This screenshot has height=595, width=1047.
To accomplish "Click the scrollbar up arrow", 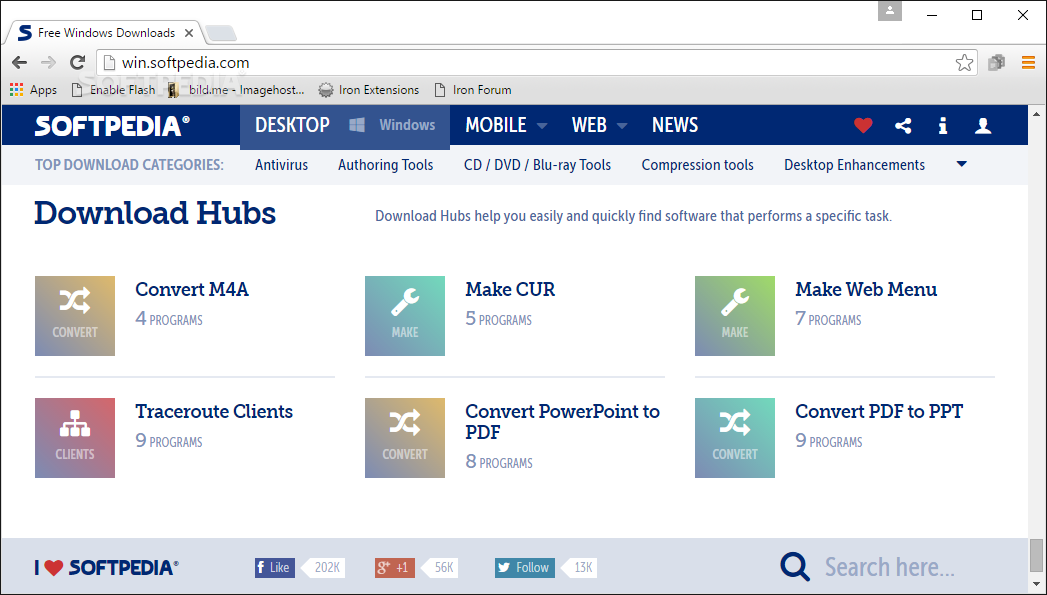I will click(1036, 112).
